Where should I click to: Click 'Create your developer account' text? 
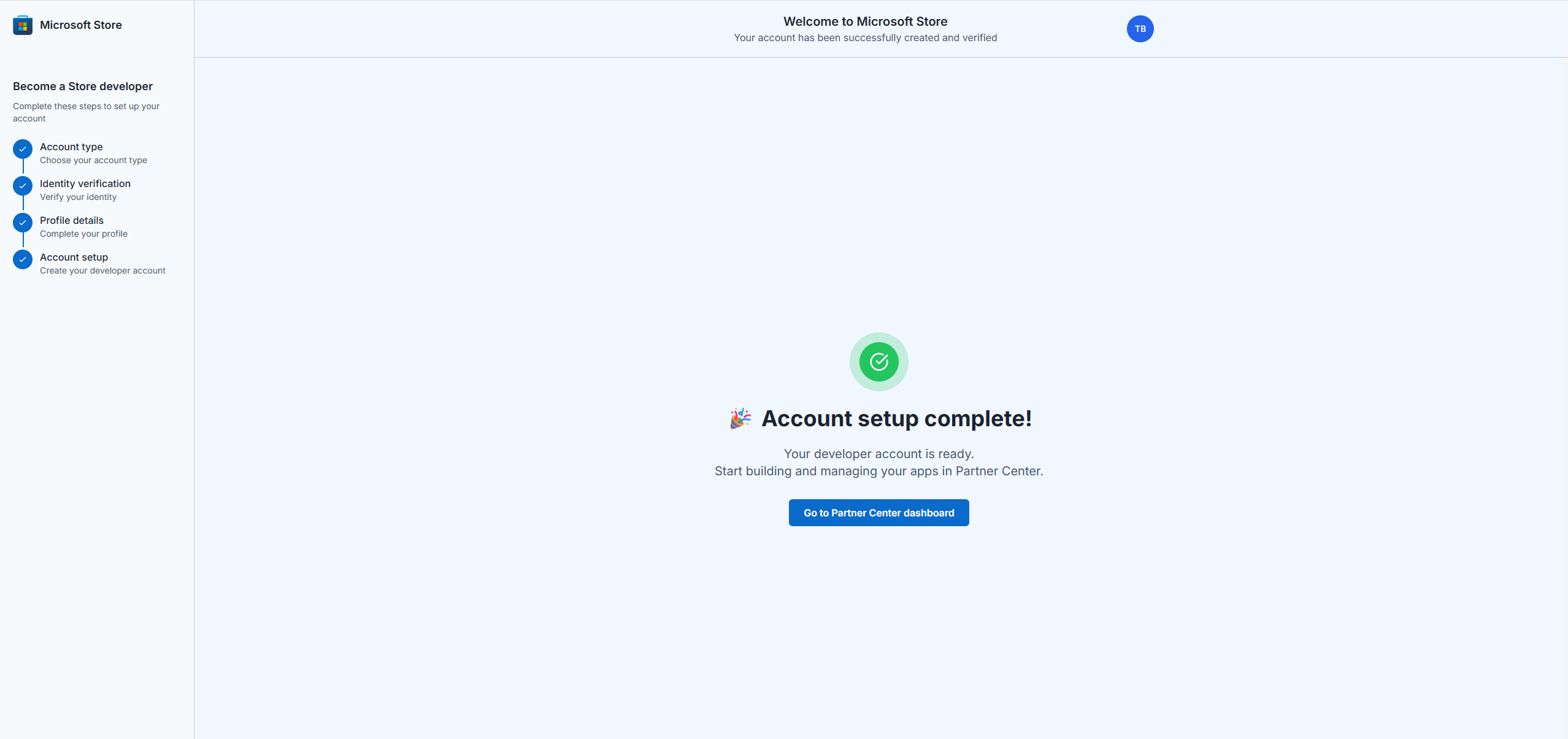[x=102, y=270]
